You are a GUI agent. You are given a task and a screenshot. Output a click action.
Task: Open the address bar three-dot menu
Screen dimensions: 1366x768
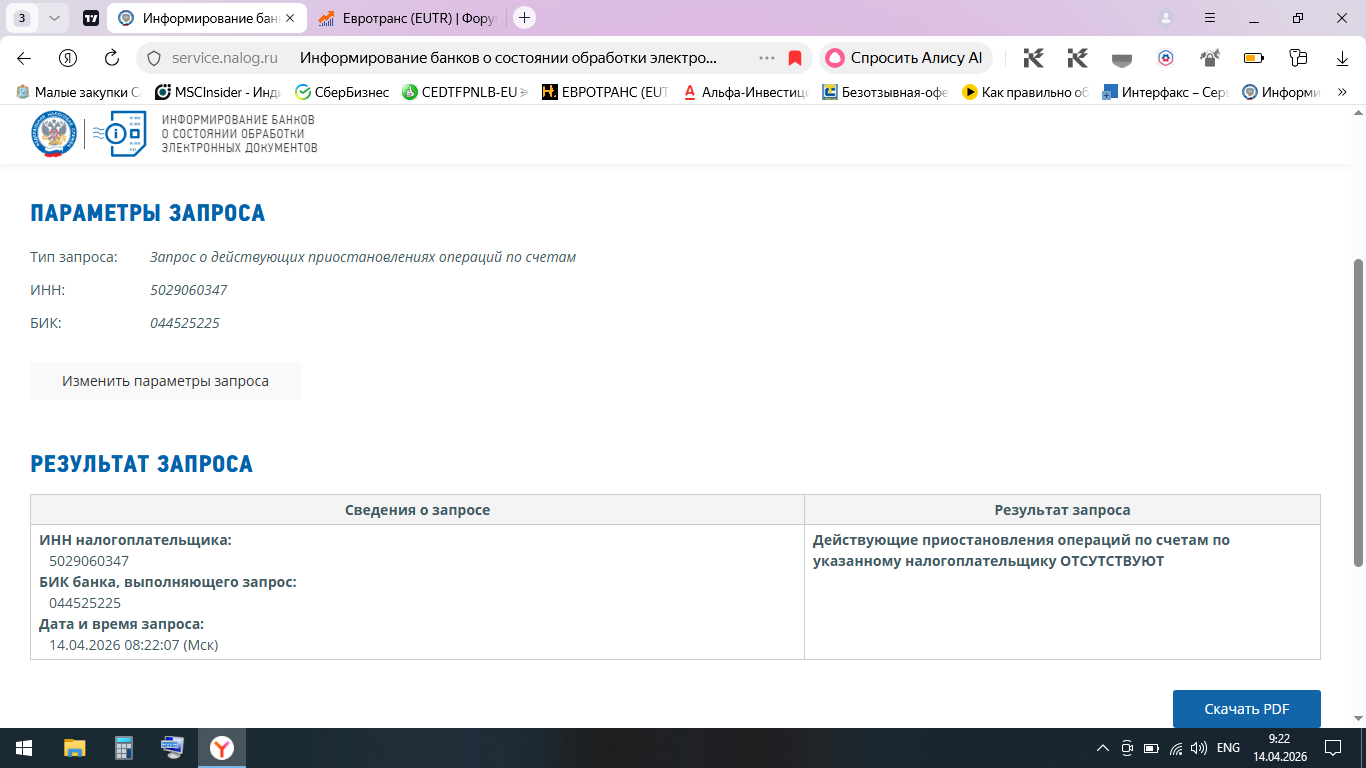pos(767,58)
